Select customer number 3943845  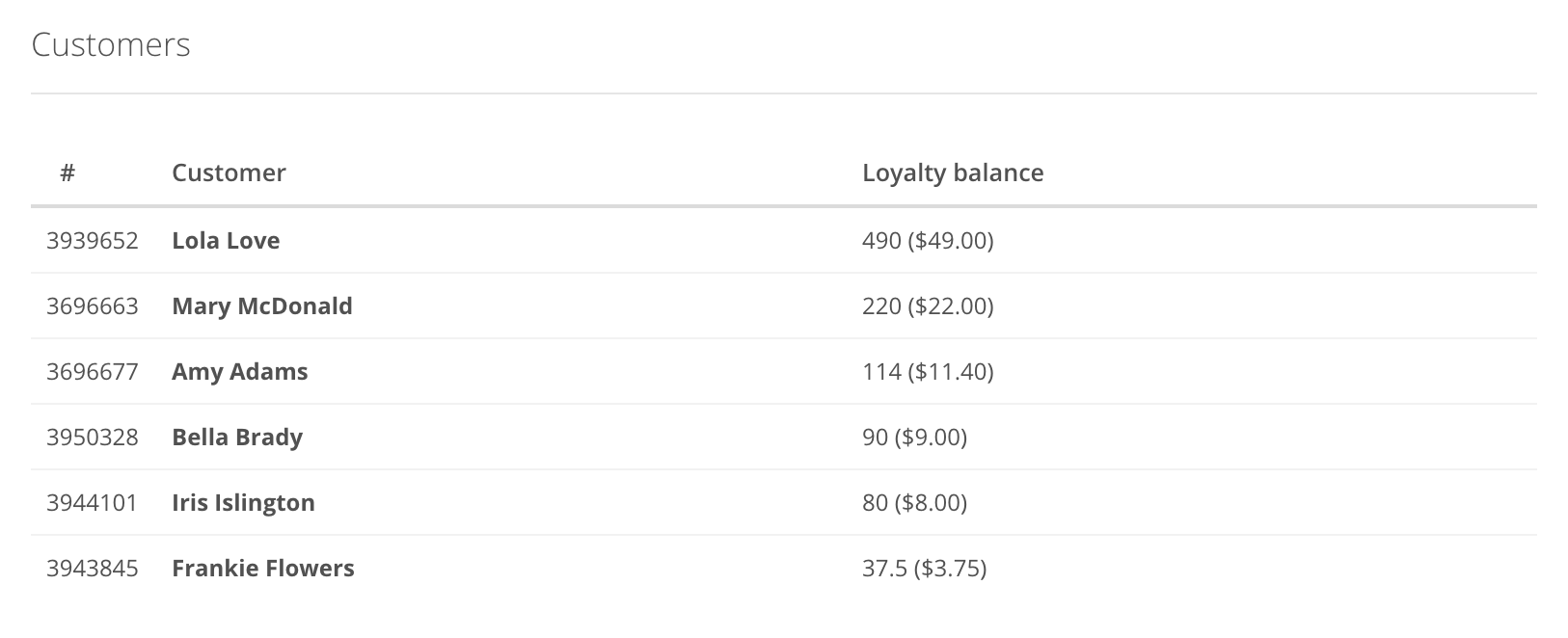click(93, 568)
